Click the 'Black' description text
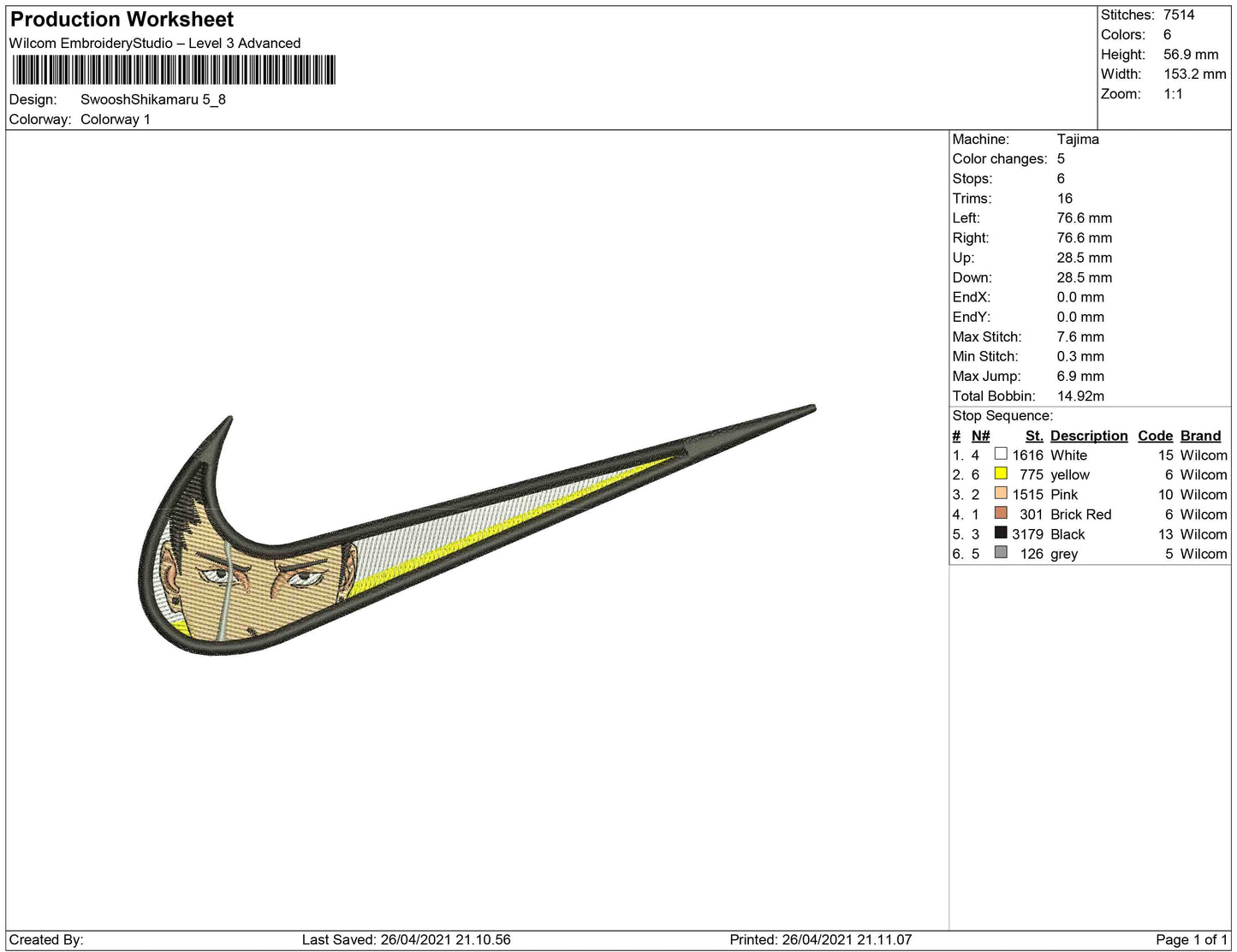Image resolution: width=1237 pixels, height=952 pixels. point(1068,534)
